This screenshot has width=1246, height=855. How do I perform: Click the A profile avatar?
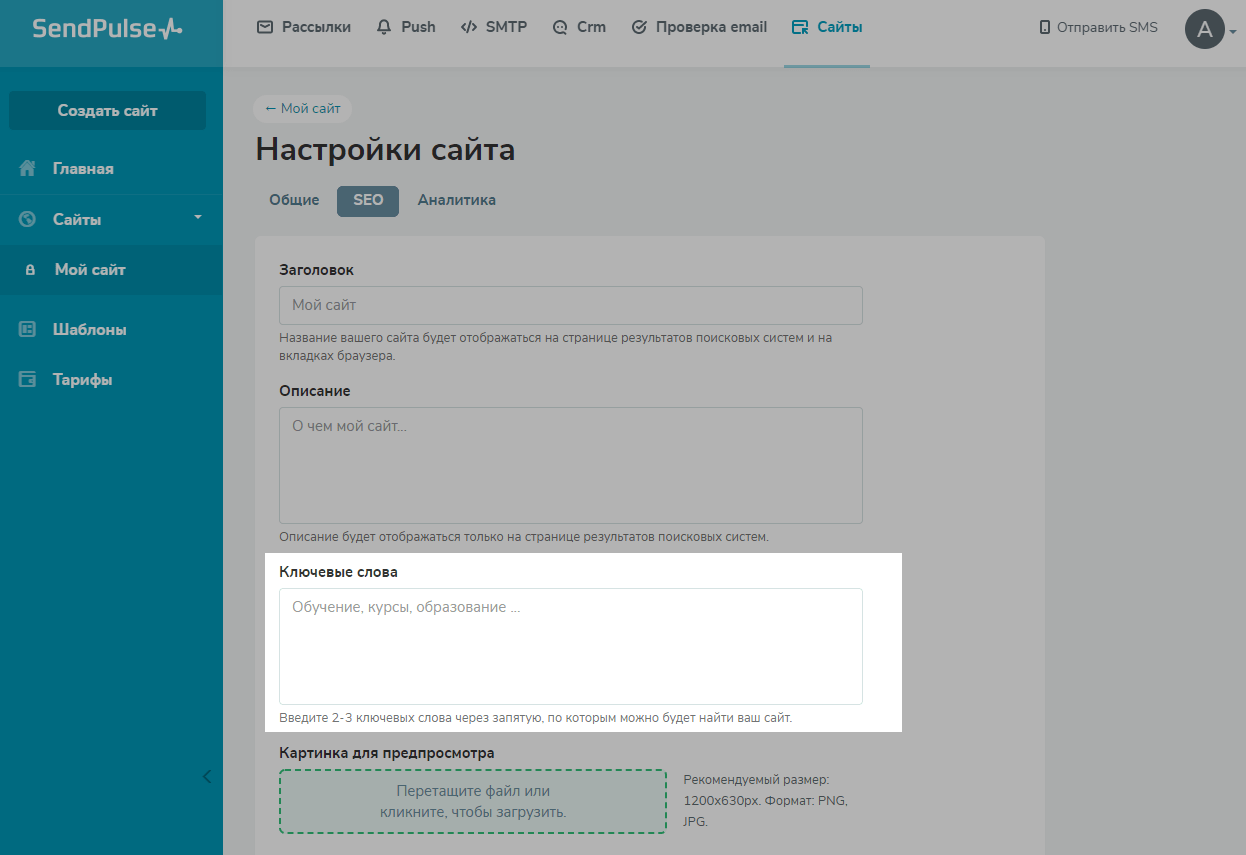point(1206,28)
